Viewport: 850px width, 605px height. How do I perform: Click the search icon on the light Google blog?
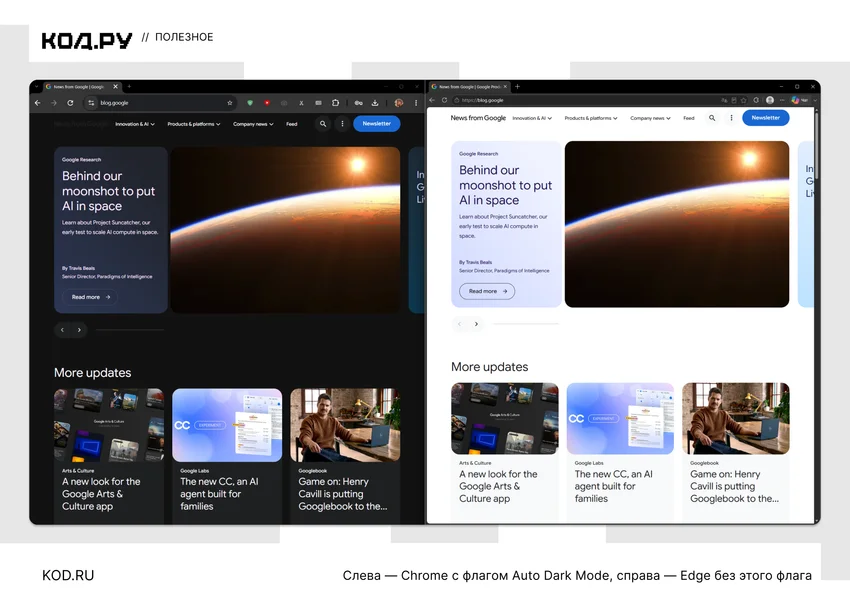pos(712,118)
